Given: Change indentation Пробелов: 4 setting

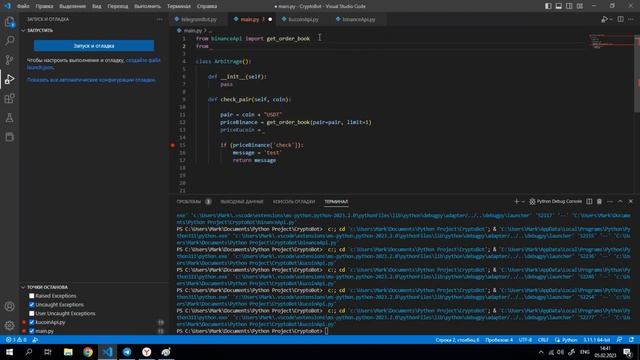Looking at the screenshot, I should pos(499,340).
